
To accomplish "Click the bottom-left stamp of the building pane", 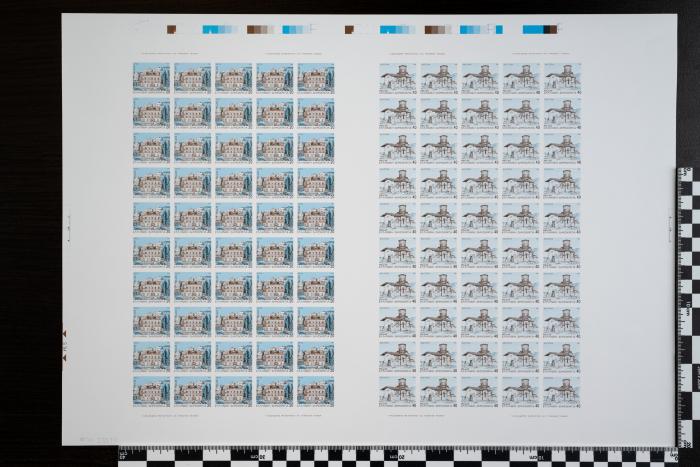I will 151,392.
